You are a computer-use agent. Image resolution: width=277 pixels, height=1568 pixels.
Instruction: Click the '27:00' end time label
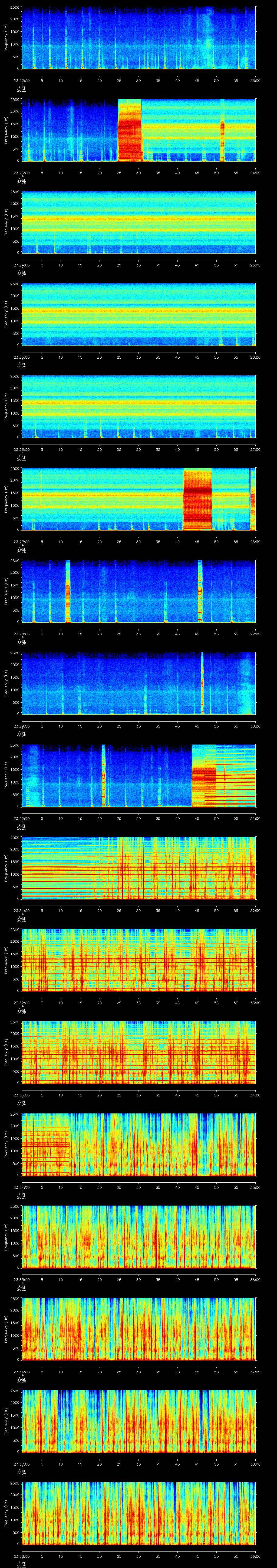point(256,449)
